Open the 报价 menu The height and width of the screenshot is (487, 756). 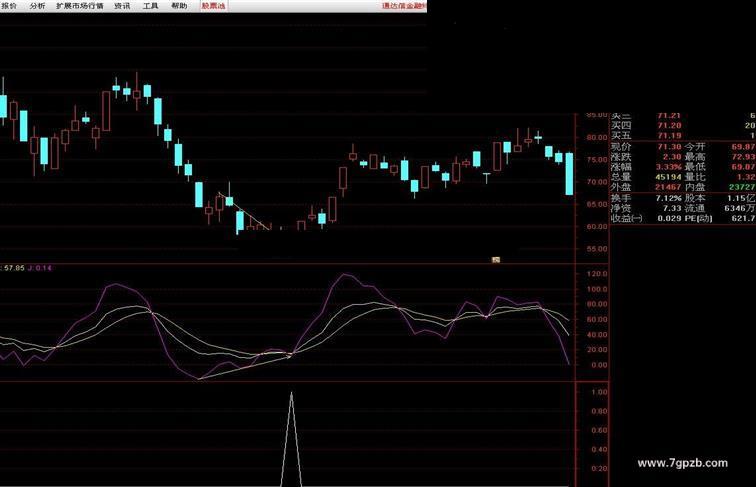click(8, 6)
